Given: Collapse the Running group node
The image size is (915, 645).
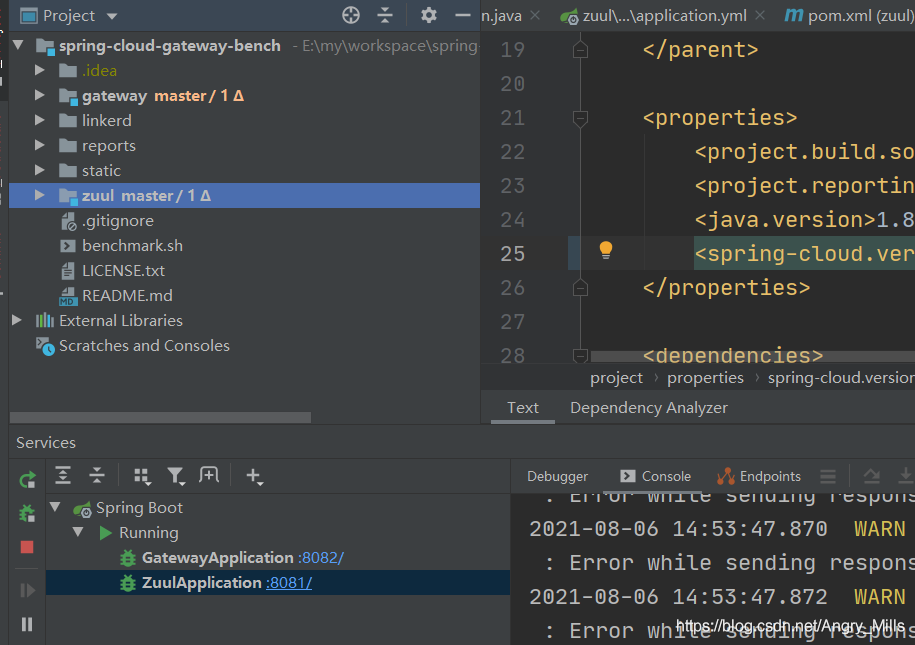Looking at the screenshot, I should click(78, 532).
